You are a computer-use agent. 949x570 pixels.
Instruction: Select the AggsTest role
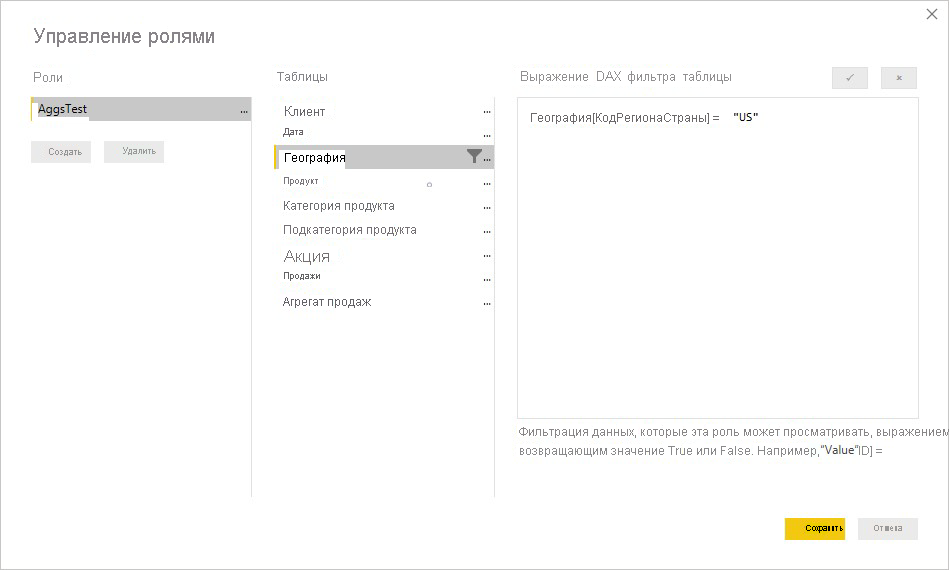[x=141, y=109]
